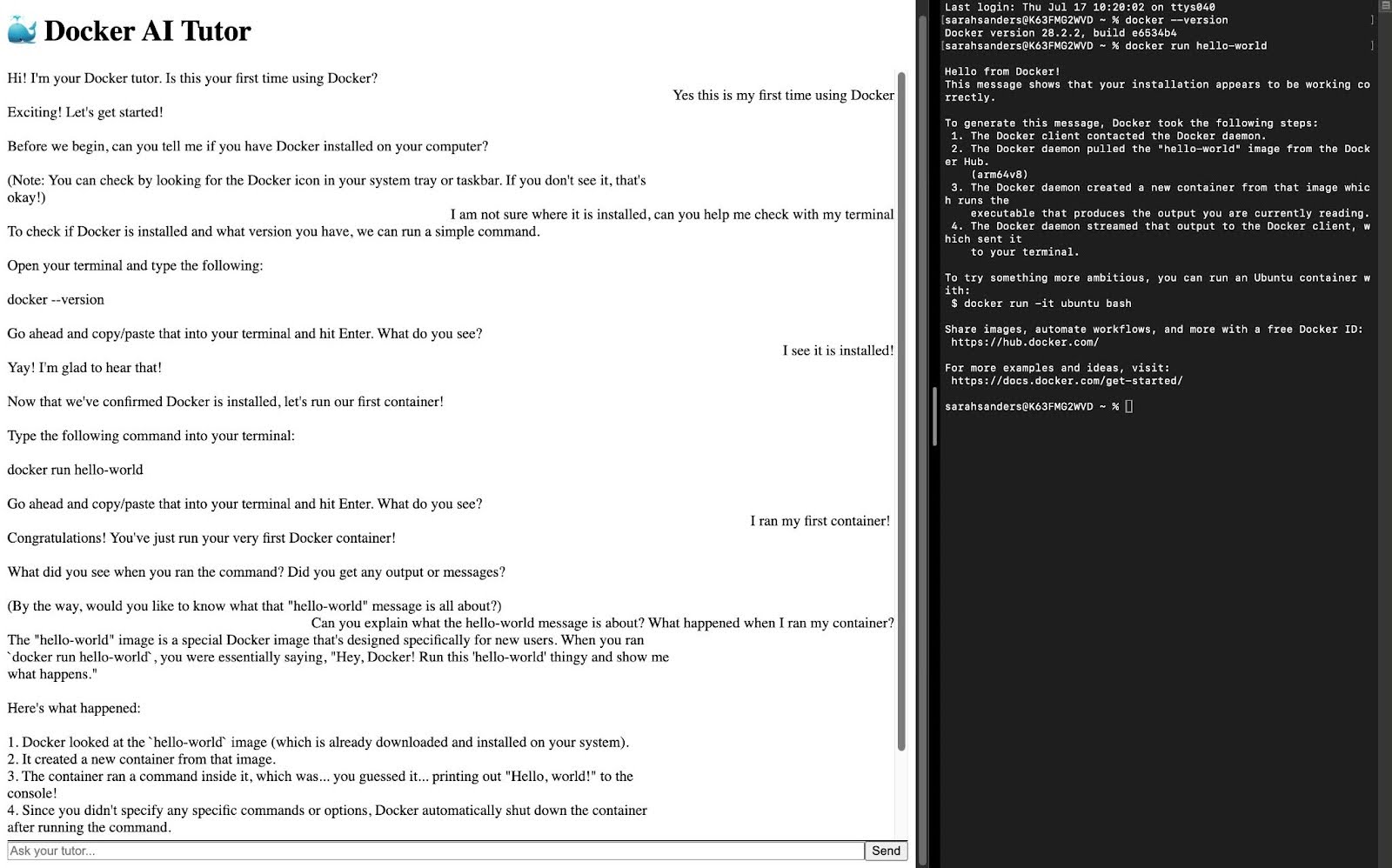The width and height of the screenshot is (1392, 868).
Task: Click the "I see it is installed!" reply
Action: point(838,351)
